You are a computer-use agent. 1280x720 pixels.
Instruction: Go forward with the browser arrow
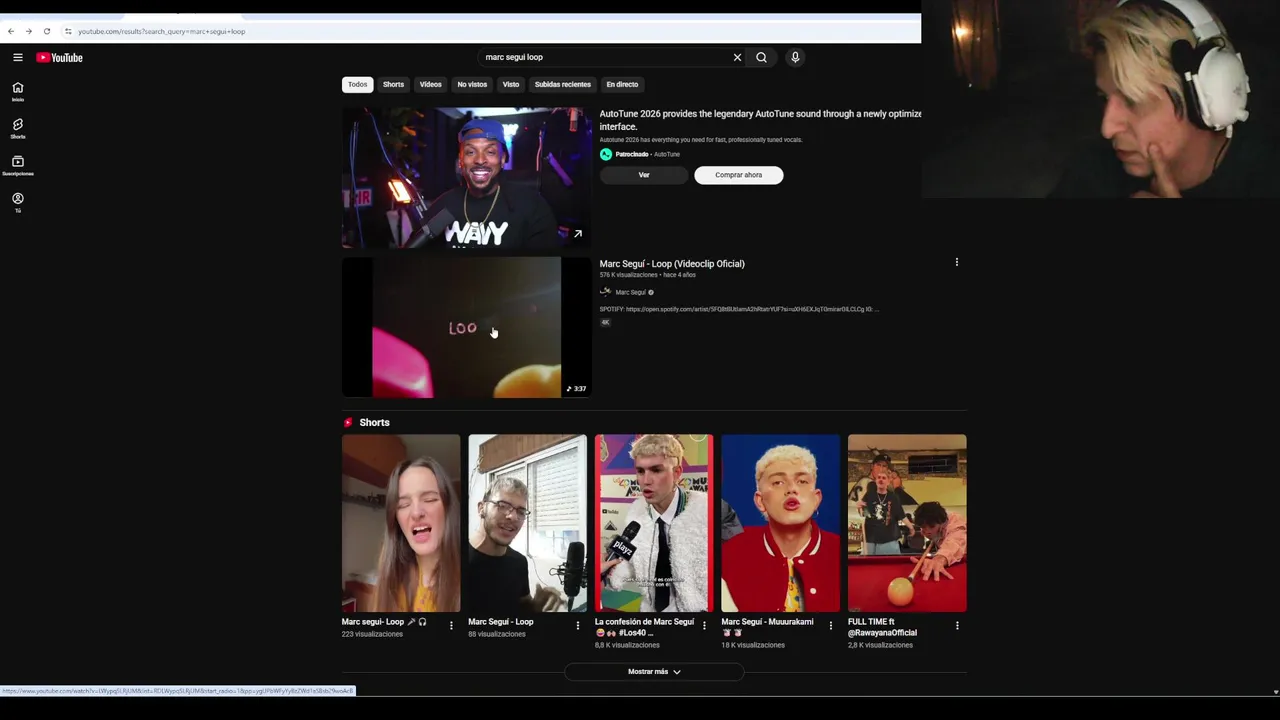click(x=29, y=31)
